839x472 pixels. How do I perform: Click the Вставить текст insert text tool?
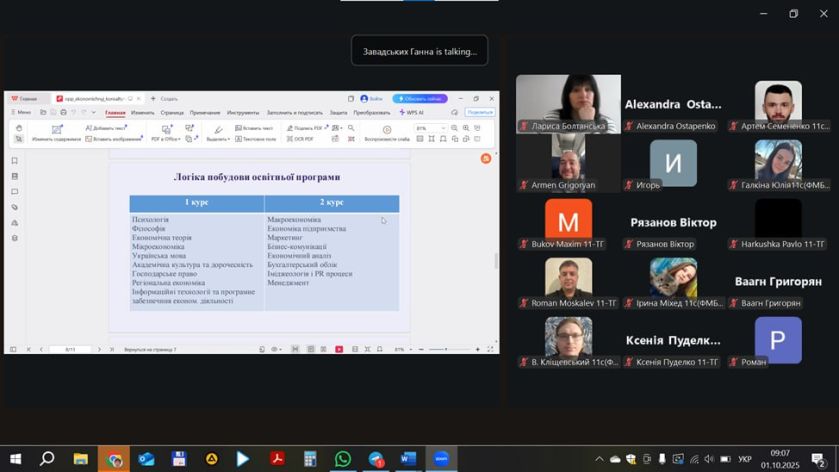coord(254,128)
